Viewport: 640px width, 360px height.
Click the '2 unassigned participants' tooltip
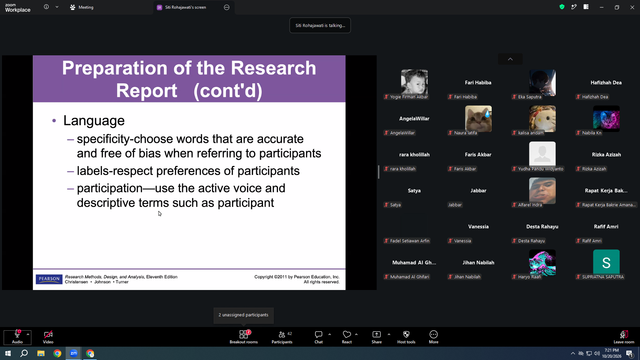[x=244, y=315]
